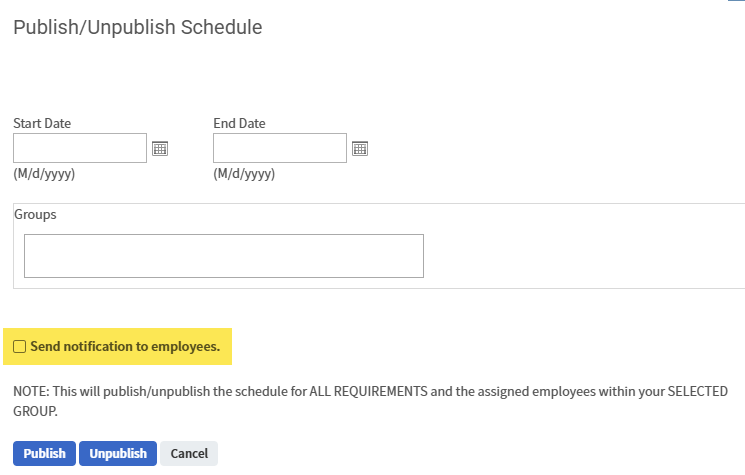This screenshot has height=475, width=745.
Task: Click the M/d/yyyy hint under End Date
Action: coord(244,174)
